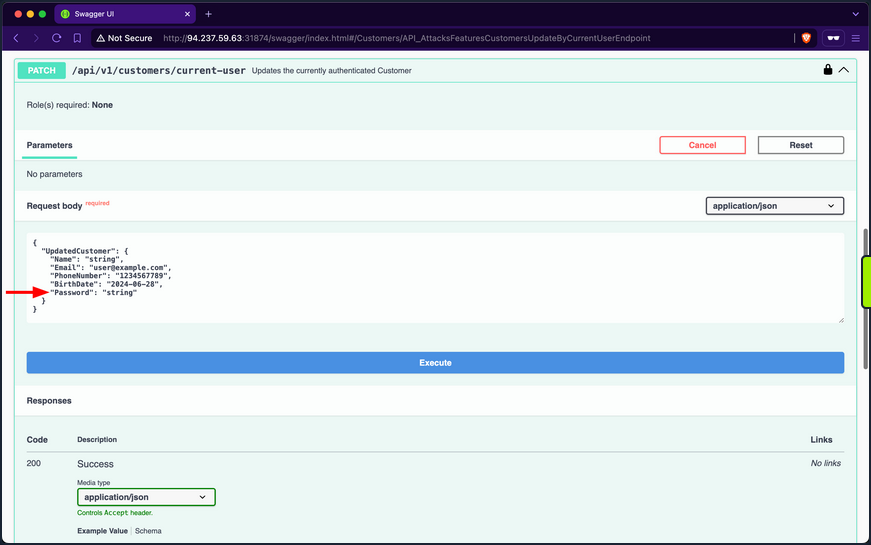Click the browser forward arrow
The width and height of the screenshot is (871, 545).
35,38
